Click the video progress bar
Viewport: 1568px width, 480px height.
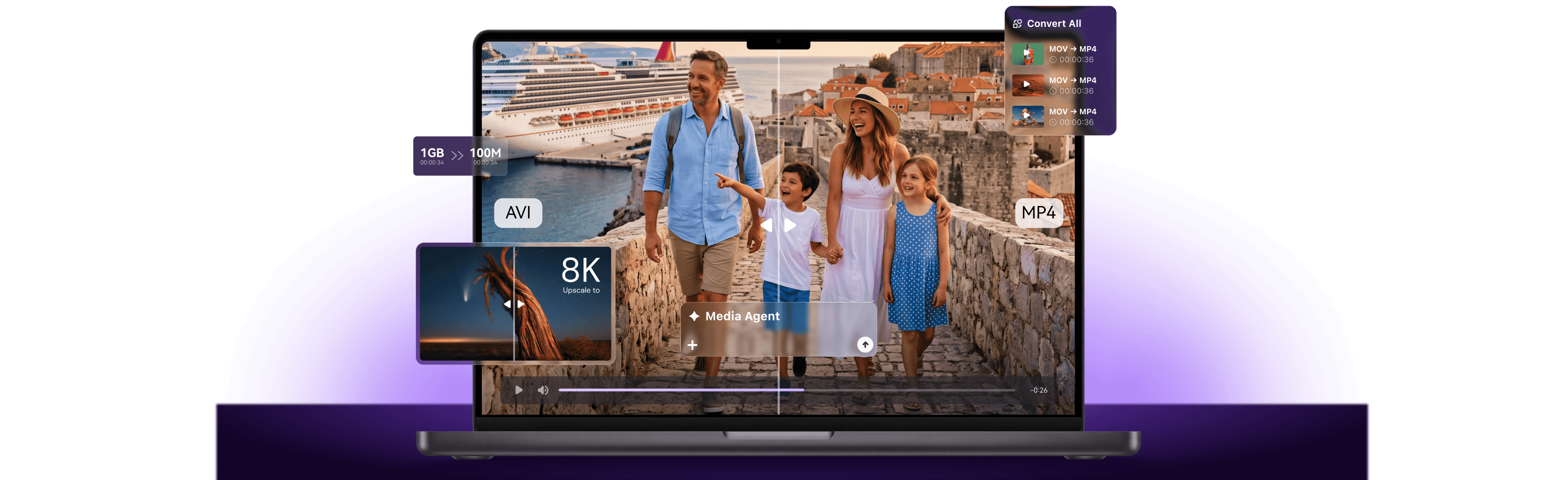tap(786, 390)
